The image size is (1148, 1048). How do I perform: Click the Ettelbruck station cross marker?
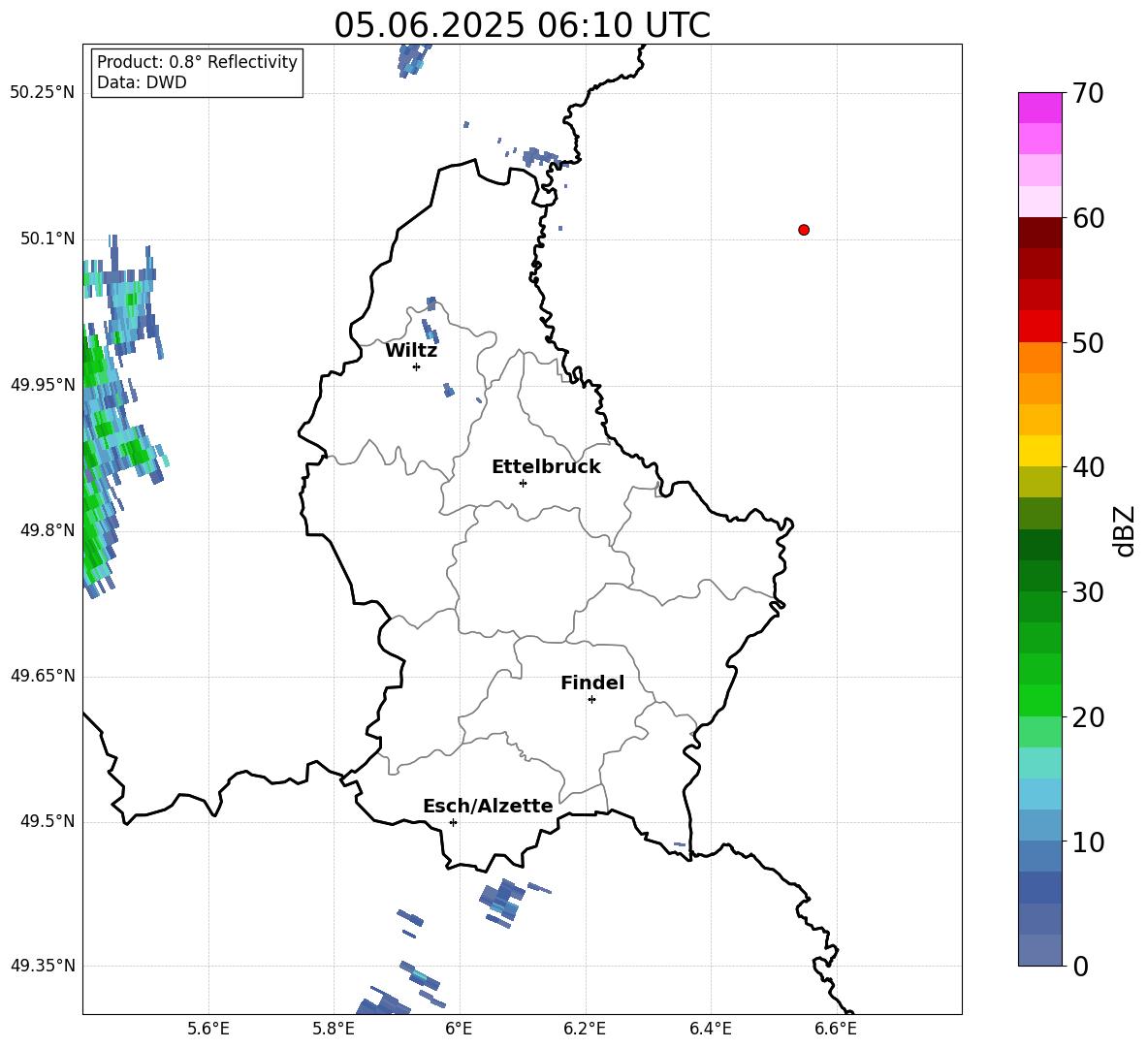point(523,483)
